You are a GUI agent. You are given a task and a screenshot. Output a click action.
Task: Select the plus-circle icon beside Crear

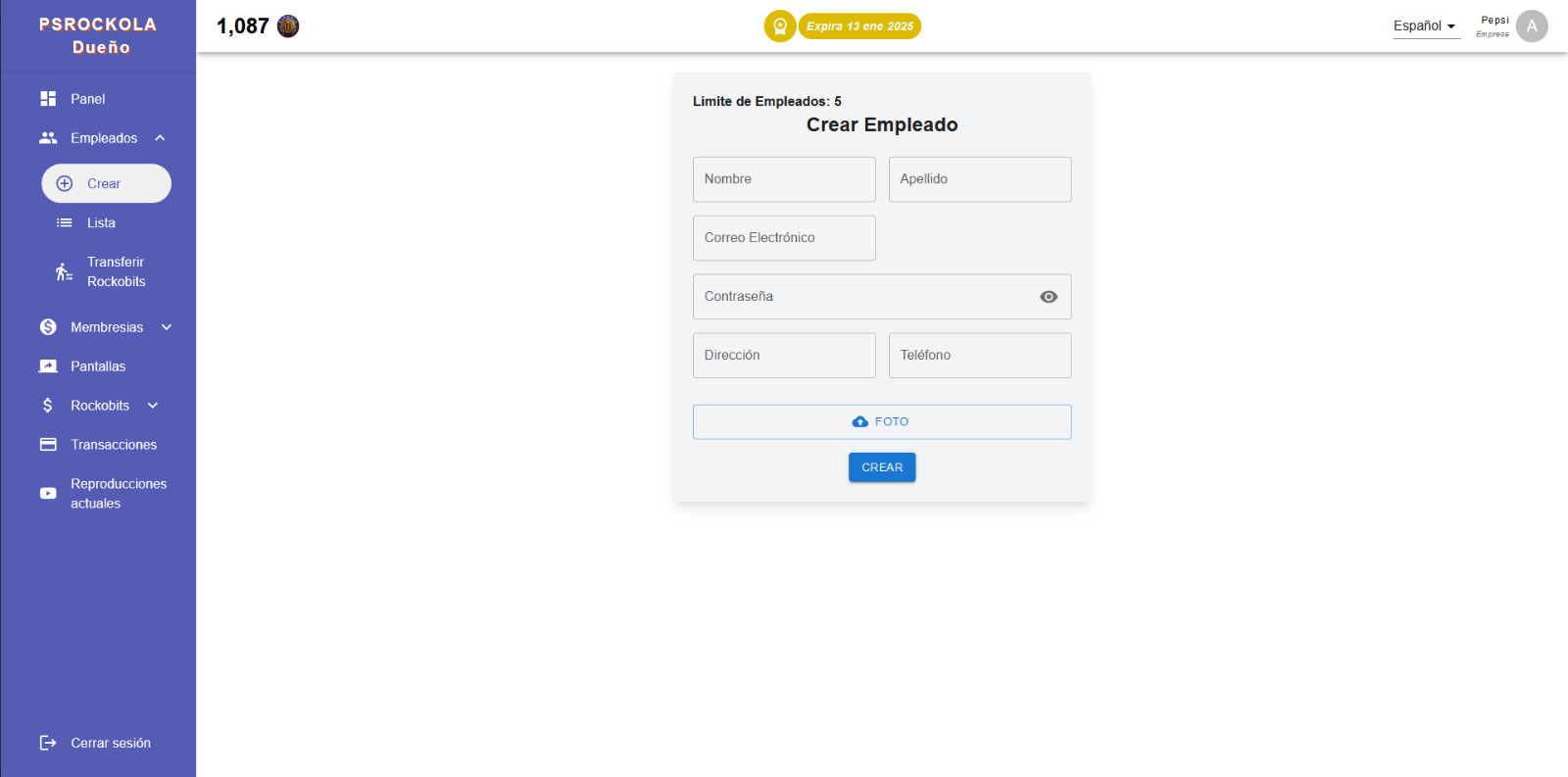[65, 183]
